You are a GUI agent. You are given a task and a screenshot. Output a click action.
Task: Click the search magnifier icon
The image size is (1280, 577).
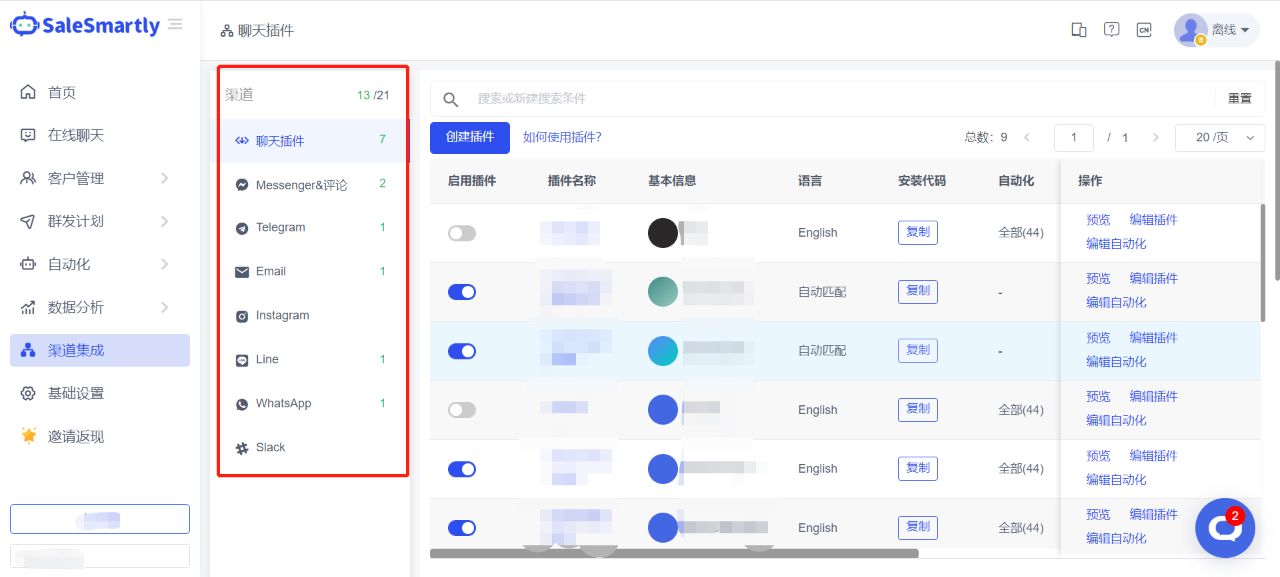coord(451,99)
